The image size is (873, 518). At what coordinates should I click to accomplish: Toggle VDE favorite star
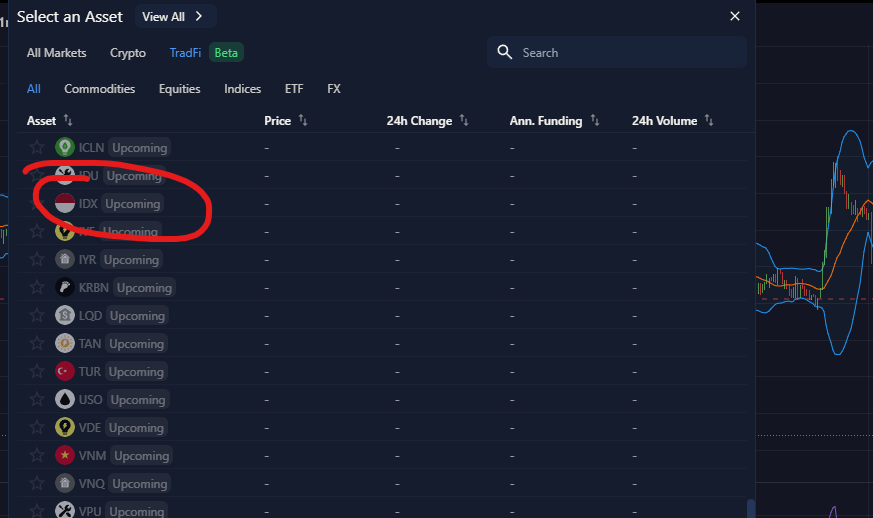pyautogui.click(x=37, y=427)
